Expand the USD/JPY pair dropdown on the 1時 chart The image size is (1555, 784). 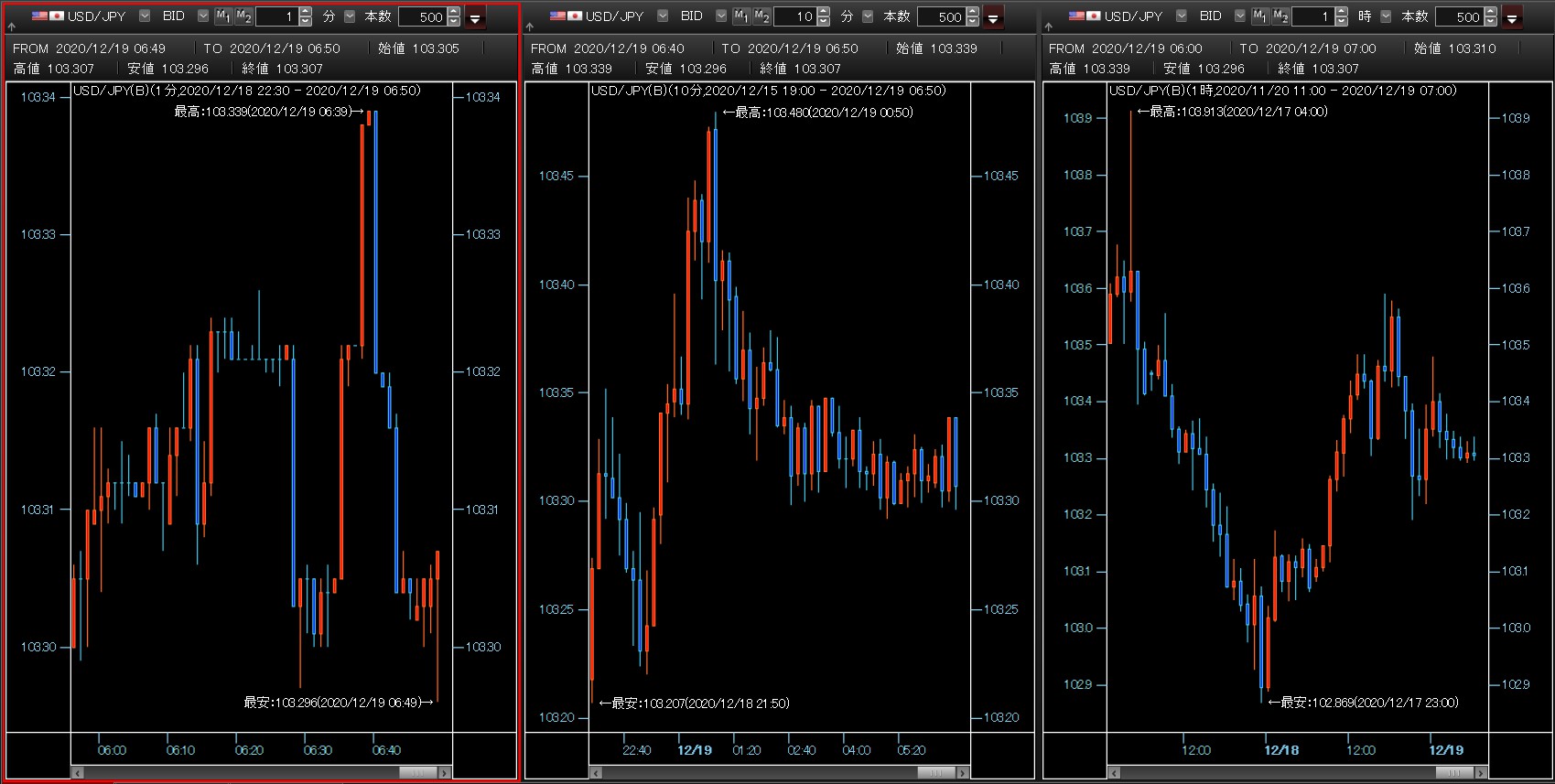1181,16
